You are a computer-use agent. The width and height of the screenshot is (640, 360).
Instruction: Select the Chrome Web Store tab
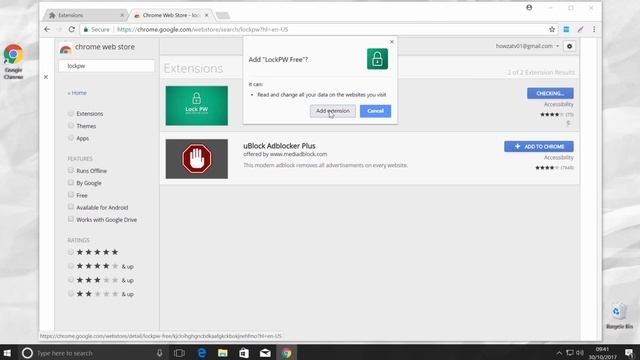click(x=171, y=15)
